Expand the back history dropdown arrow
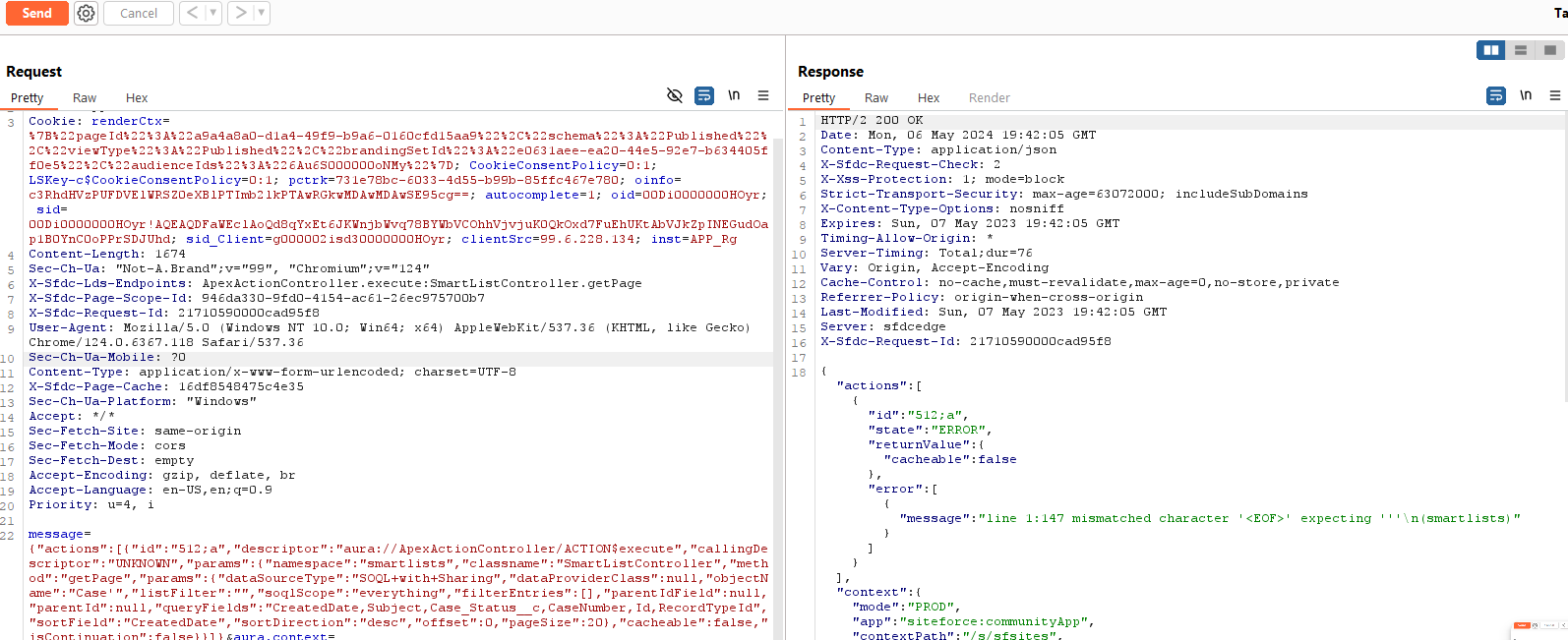 (212, 13)
